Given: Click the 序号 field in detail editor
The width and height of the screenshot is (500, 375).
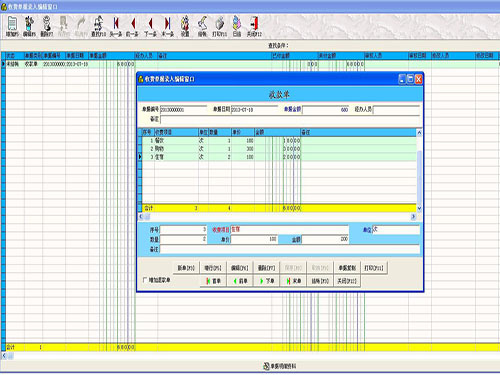Looking at the screenshot, I should (x=184, y=230).
